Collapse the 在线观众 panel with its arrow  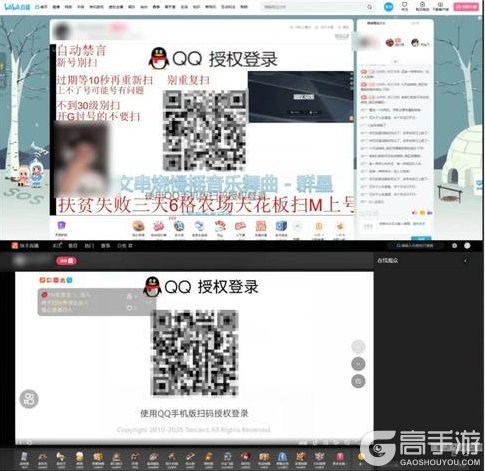point(465,260)
